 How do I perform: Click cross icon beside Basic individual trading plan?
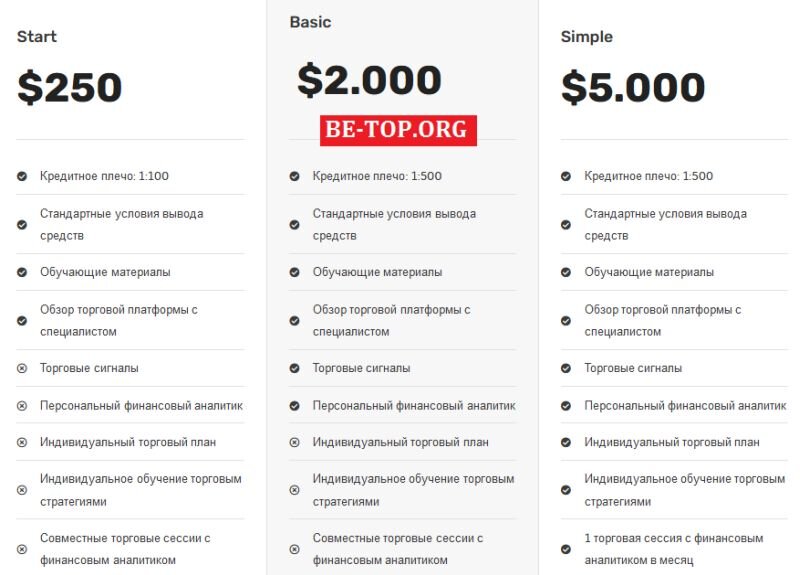pos(294,442)
